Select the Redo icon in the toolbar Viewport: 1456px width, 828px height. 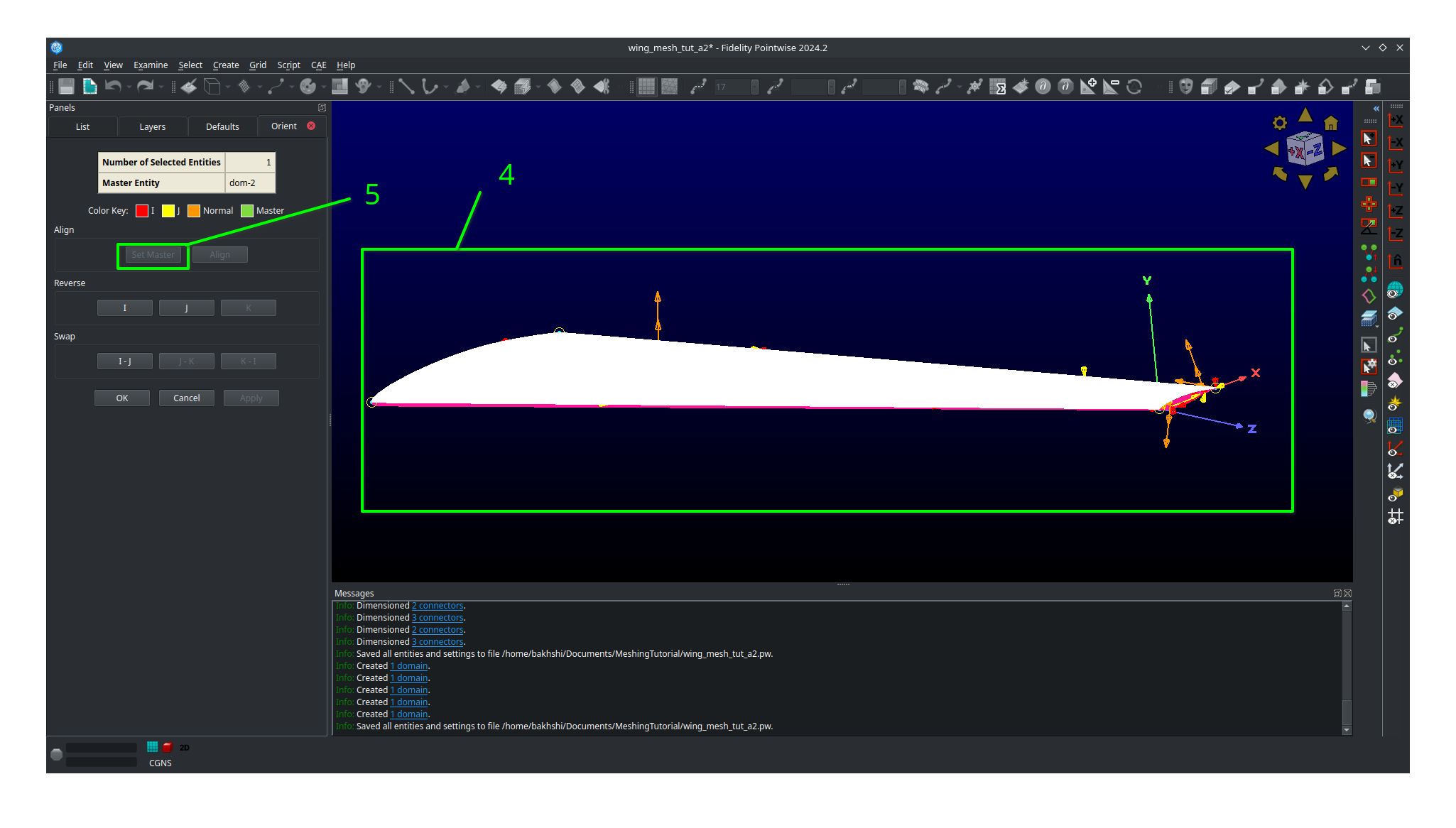[146, 87]
